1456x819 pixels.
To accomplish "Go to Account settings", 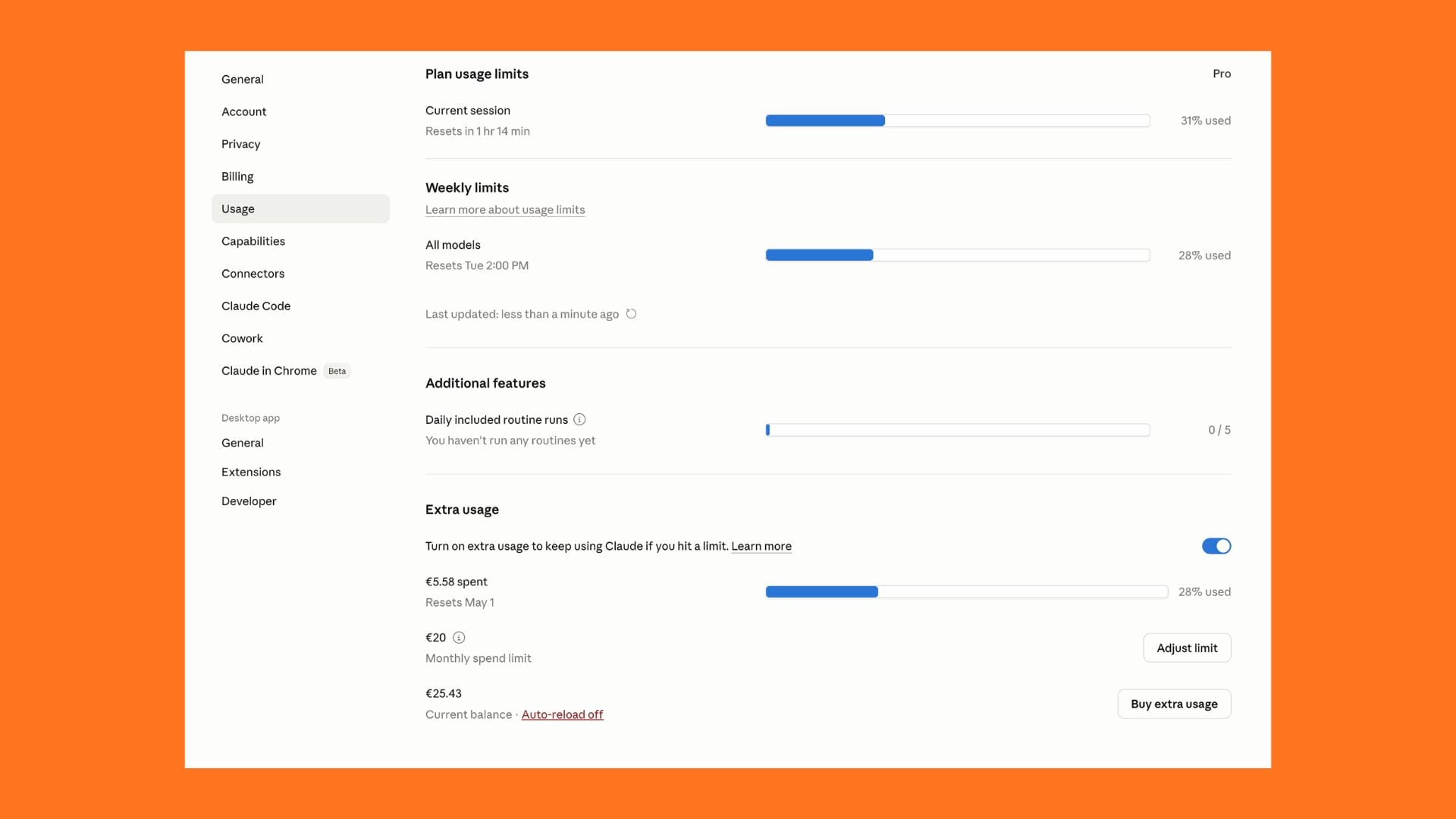I will (244, 111).
